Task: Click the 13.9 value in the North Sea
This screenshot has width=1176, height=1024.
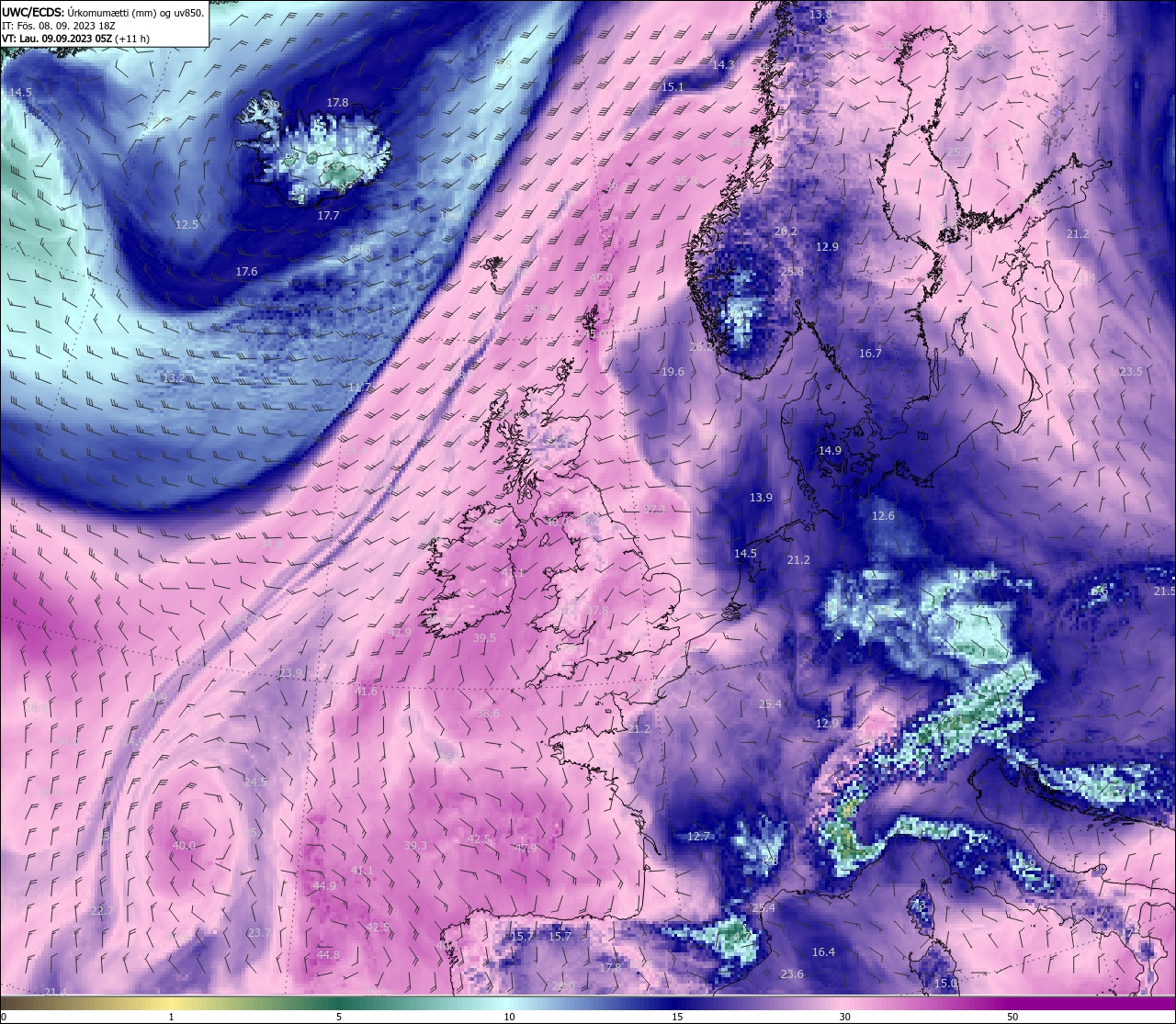Action: point(761,498)
